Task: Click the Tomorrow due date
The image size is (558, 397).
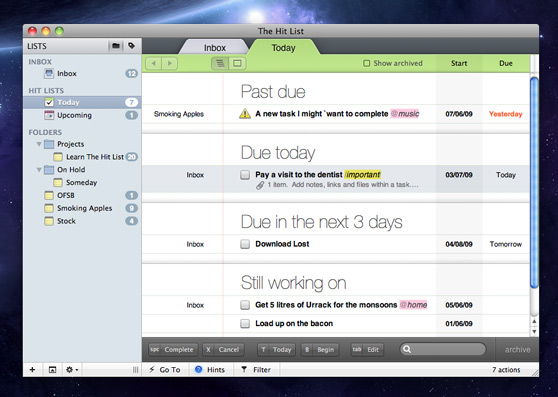Action: pyautogui.click(x=506, y=244)
